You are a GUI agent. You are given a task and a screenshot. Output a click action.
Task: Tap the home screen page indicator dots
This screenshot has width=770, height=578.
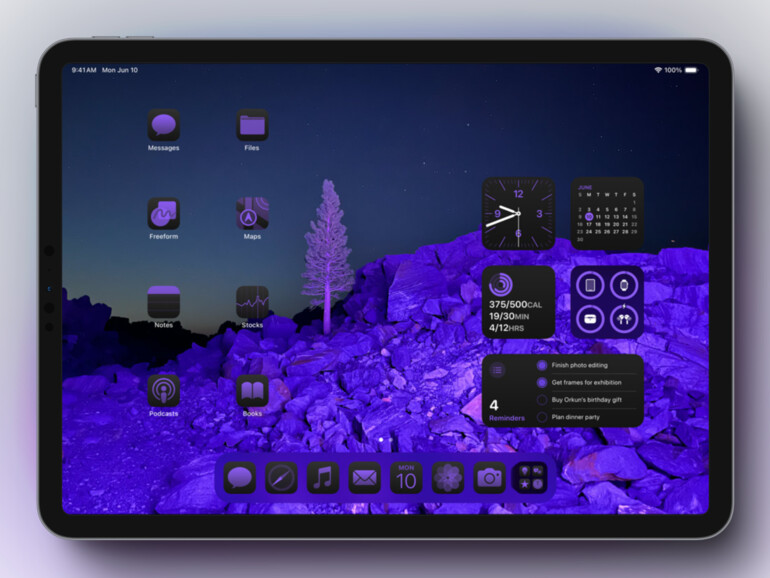pyautogui.click(x=385, y=440)
